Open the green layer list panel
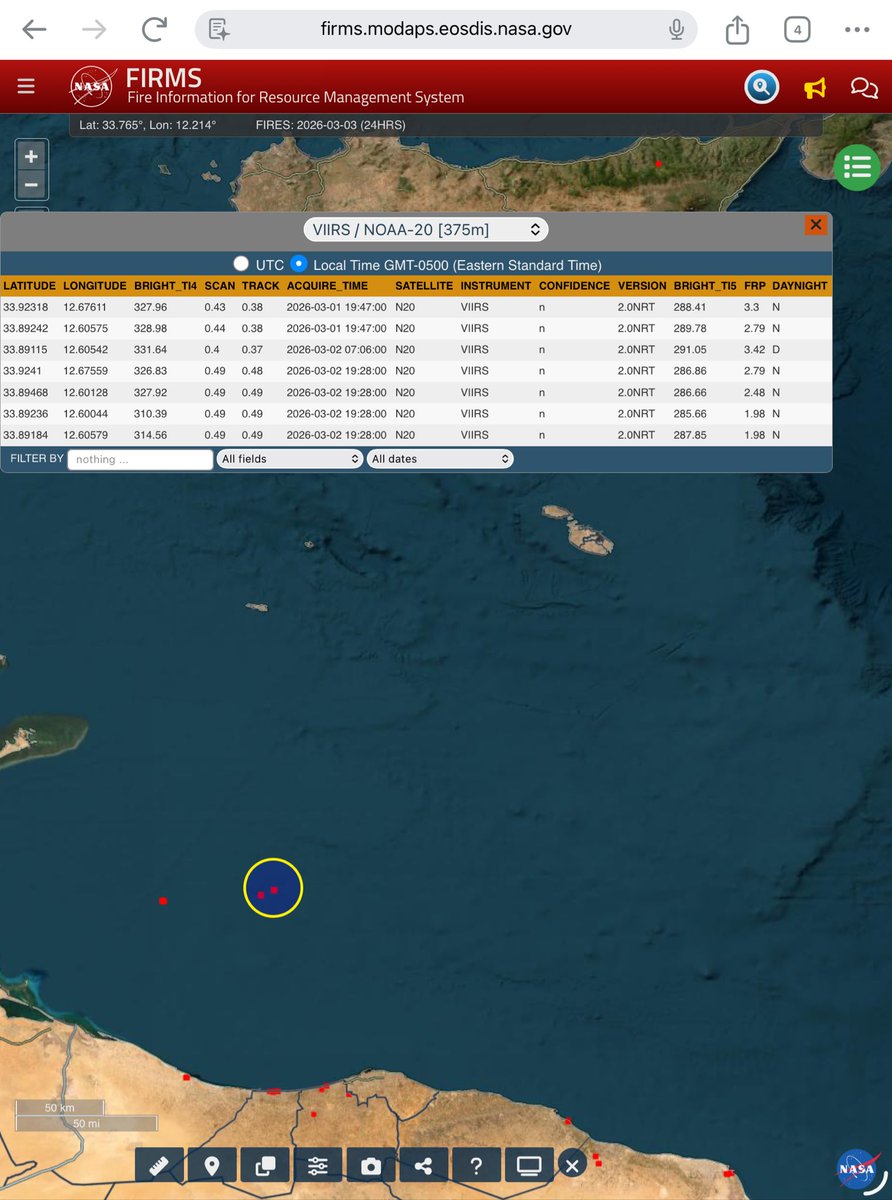This screenshot has width=892, height=1200. (857, 167)
